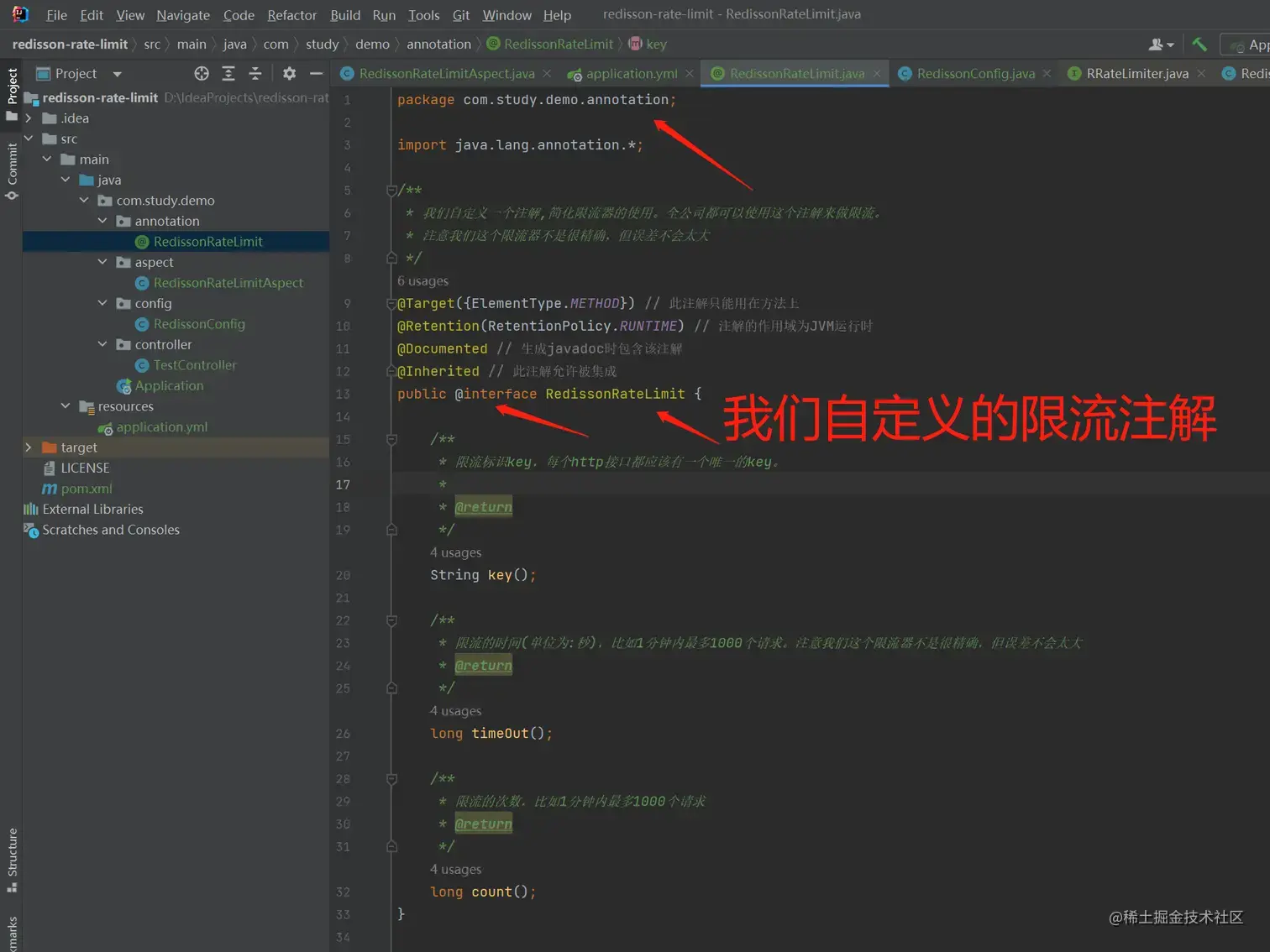Screen dimensions: 1270x952
Task: Collapse the src folder
Action: (29, 139)
